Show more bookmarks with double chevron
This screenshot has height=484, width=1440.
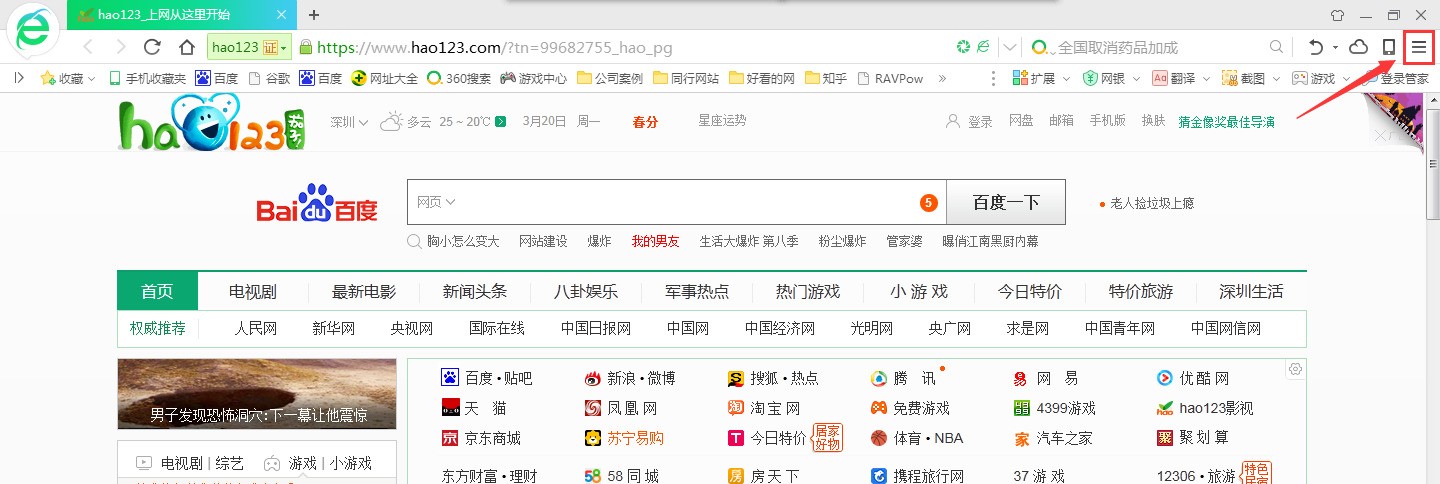coord(942,78)
